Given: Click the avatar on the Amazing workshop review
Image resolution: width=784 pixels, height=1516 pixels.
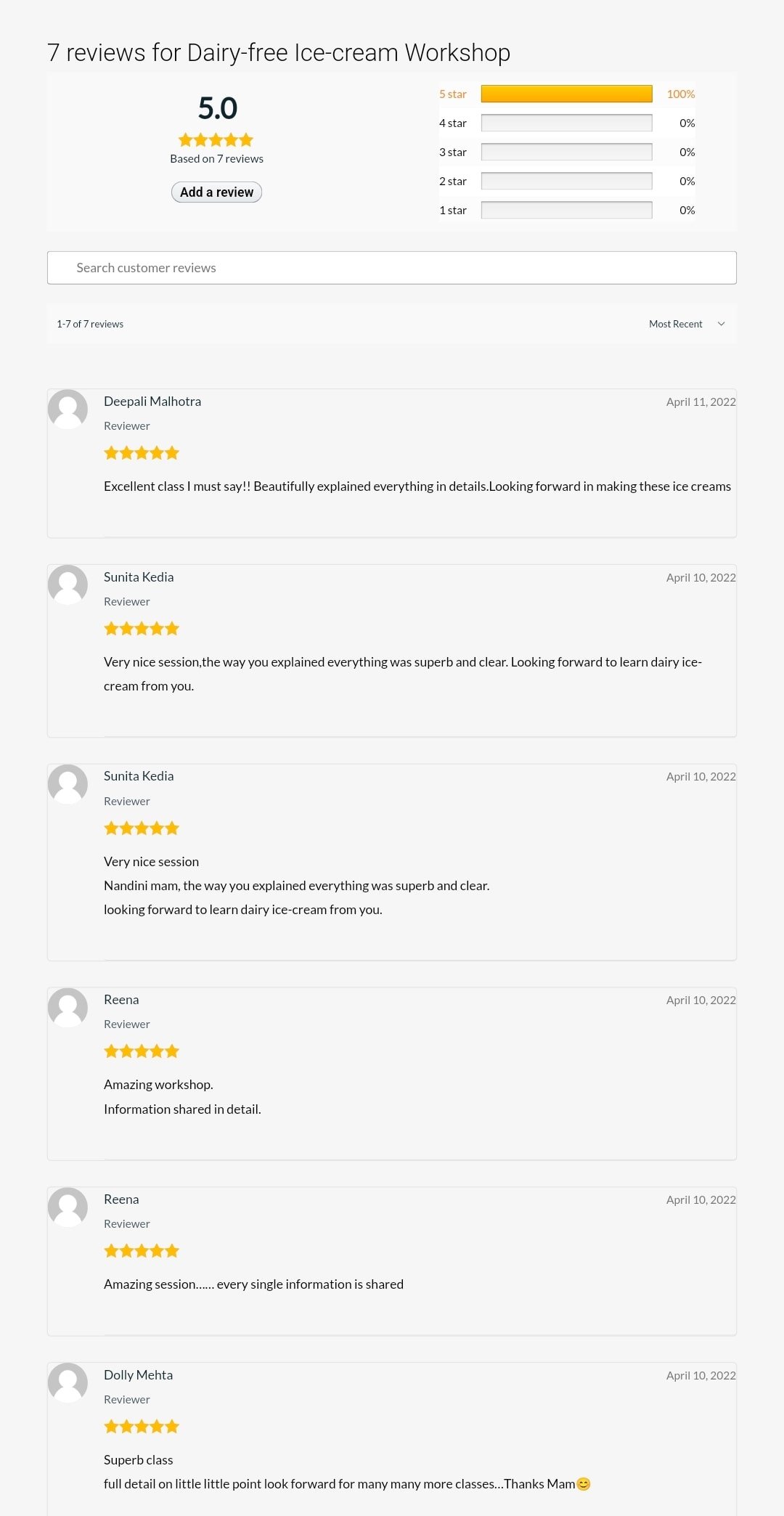Looking at the screenshot, I should (x=68, y=1007).
